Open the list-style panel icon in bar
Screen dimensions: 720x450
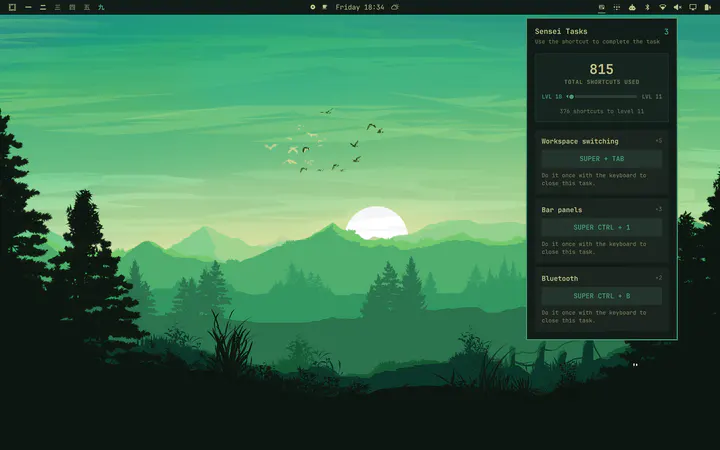click(617, 7)
